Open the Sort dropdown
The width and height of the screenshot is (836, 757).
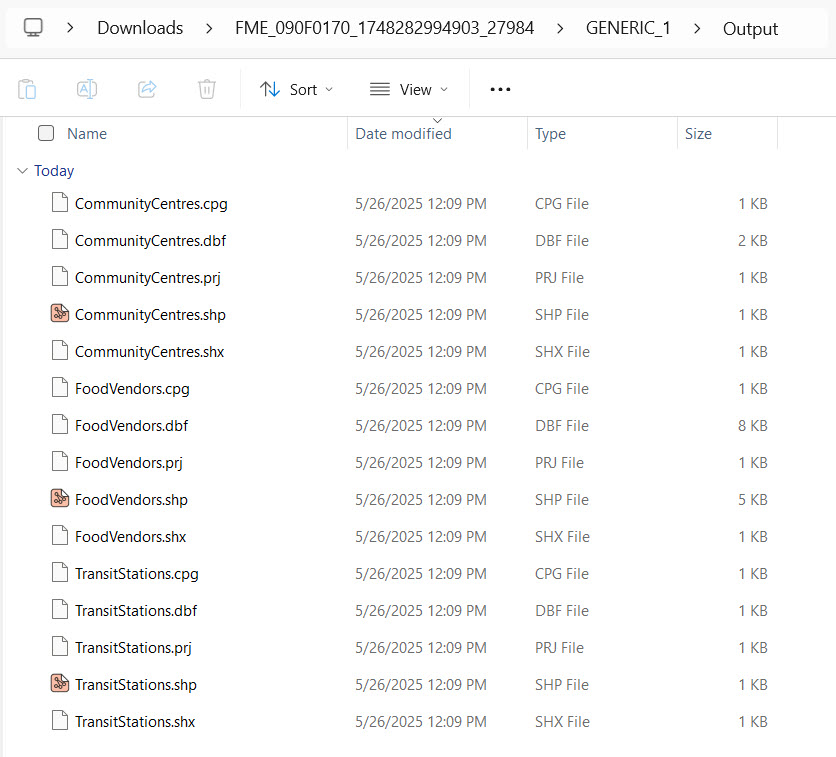(x=296, y=89)
